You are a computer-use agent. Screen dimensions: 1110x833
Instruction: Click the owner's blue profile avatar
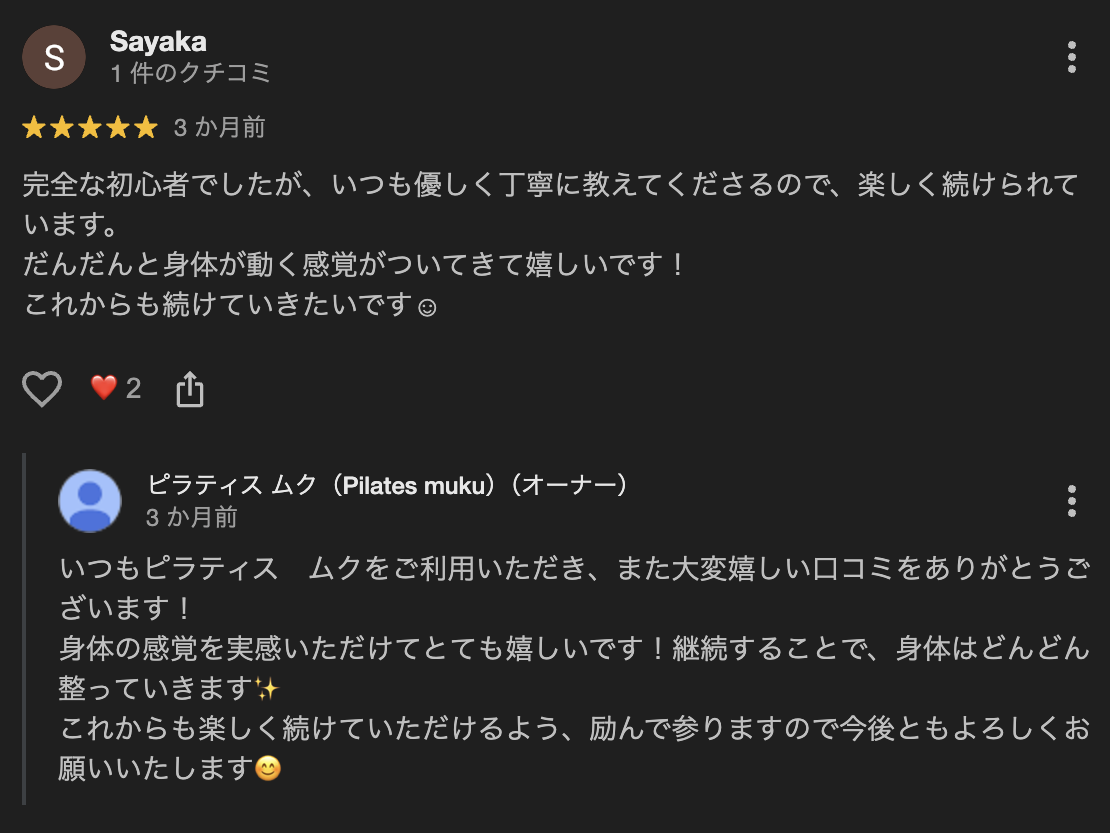[90, 500]
